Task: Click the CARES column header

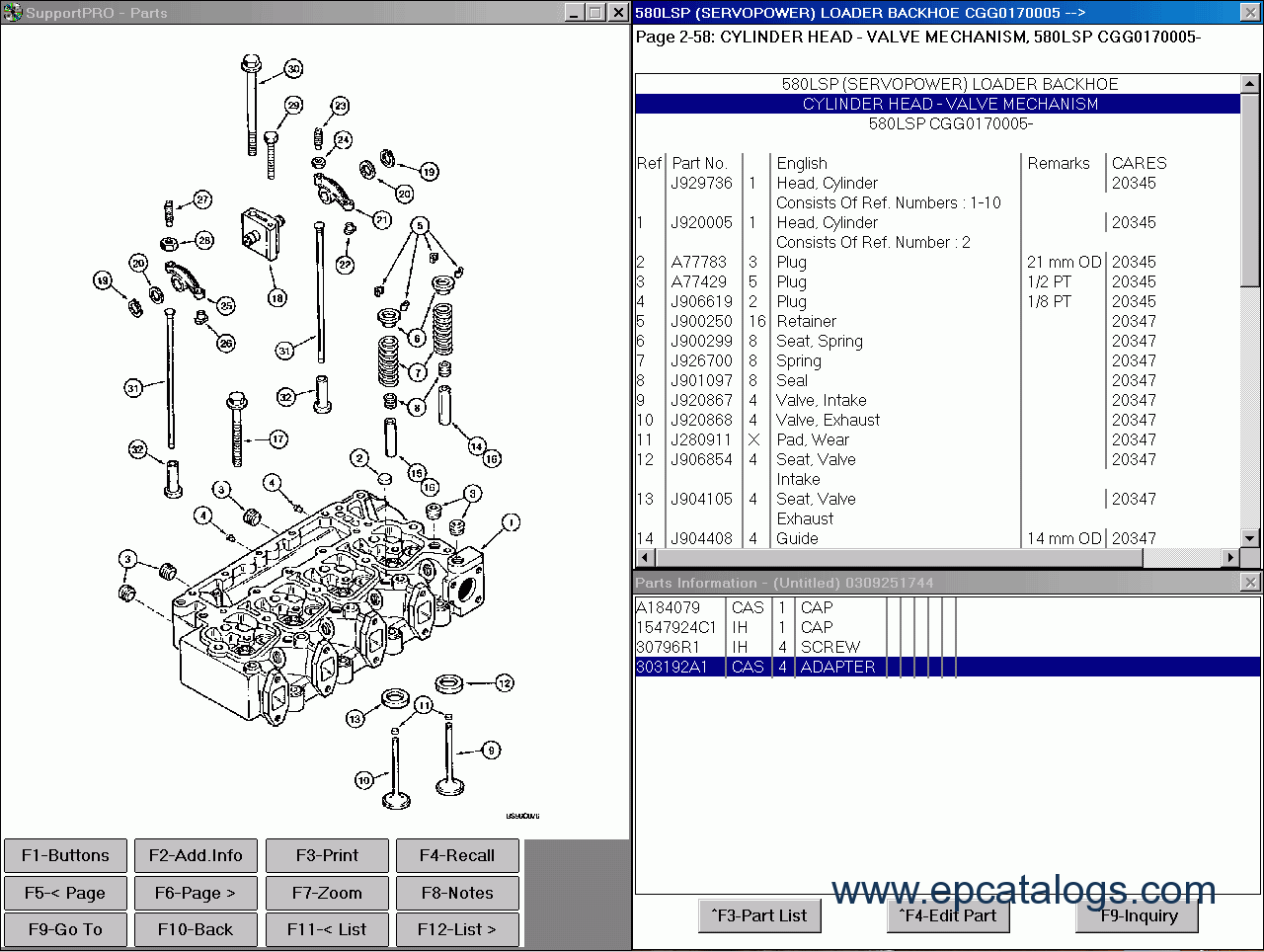Action: (x=1139, y=163)
